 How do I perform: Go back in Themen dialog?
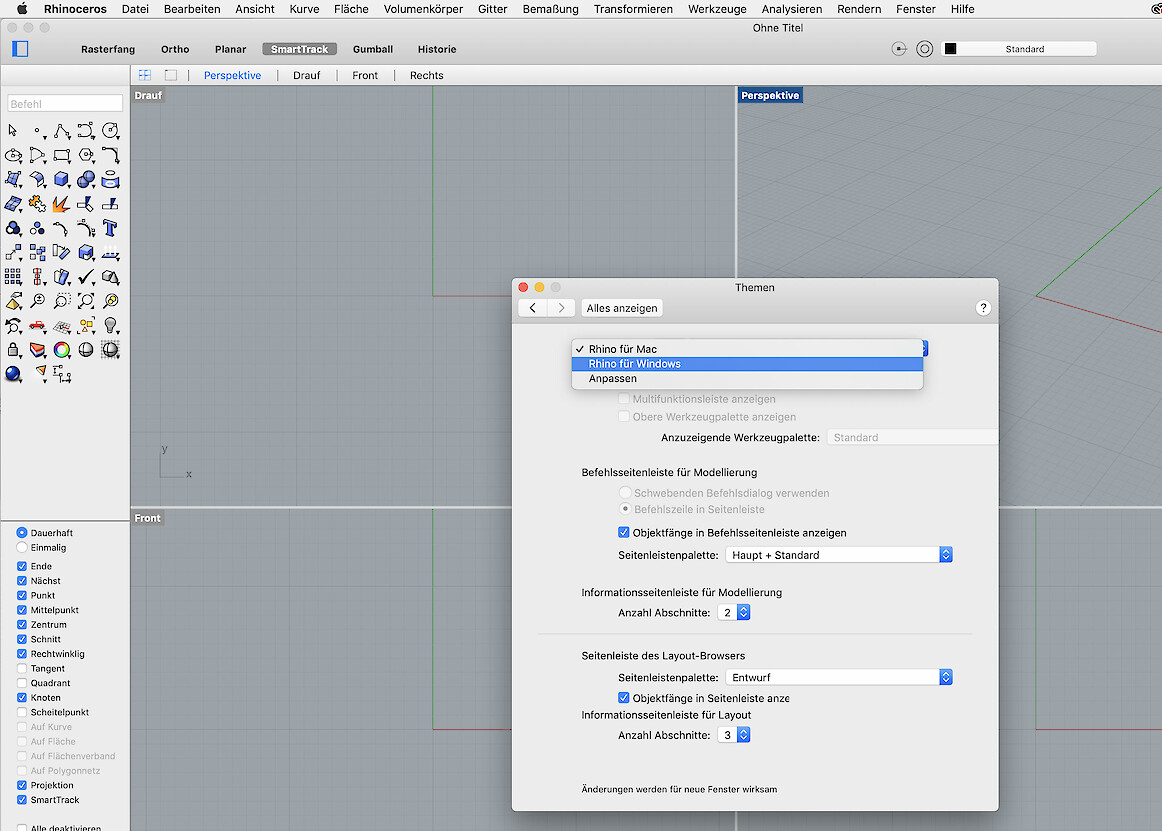coord(533,308)
